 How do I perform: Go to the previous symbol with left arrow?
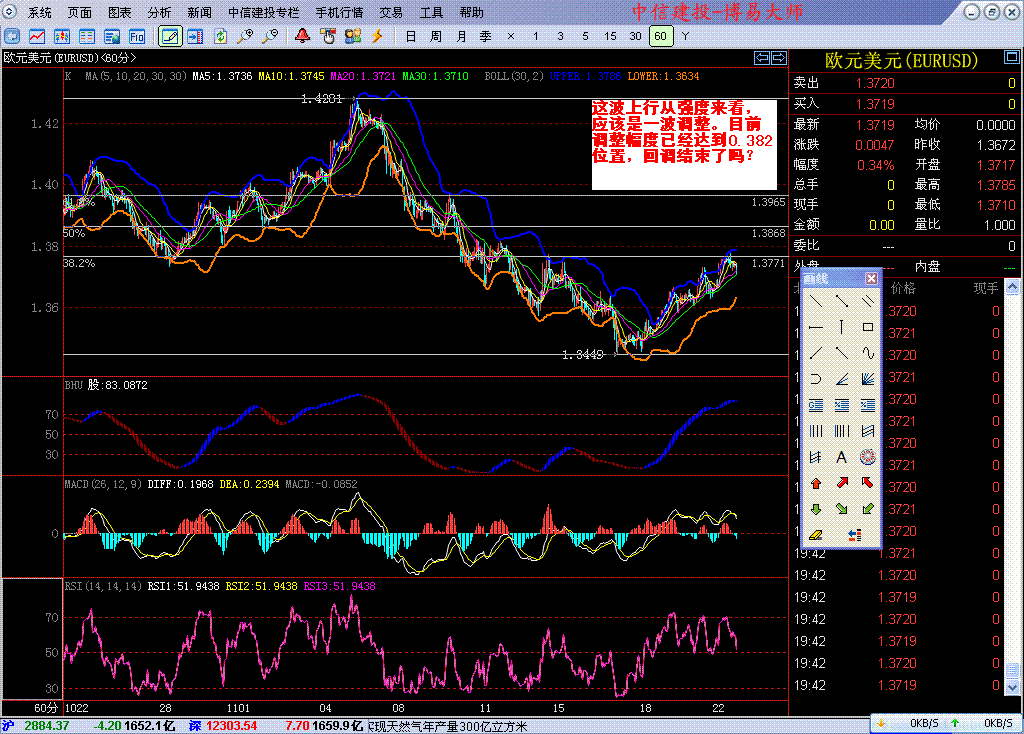[x=761, y=57]
